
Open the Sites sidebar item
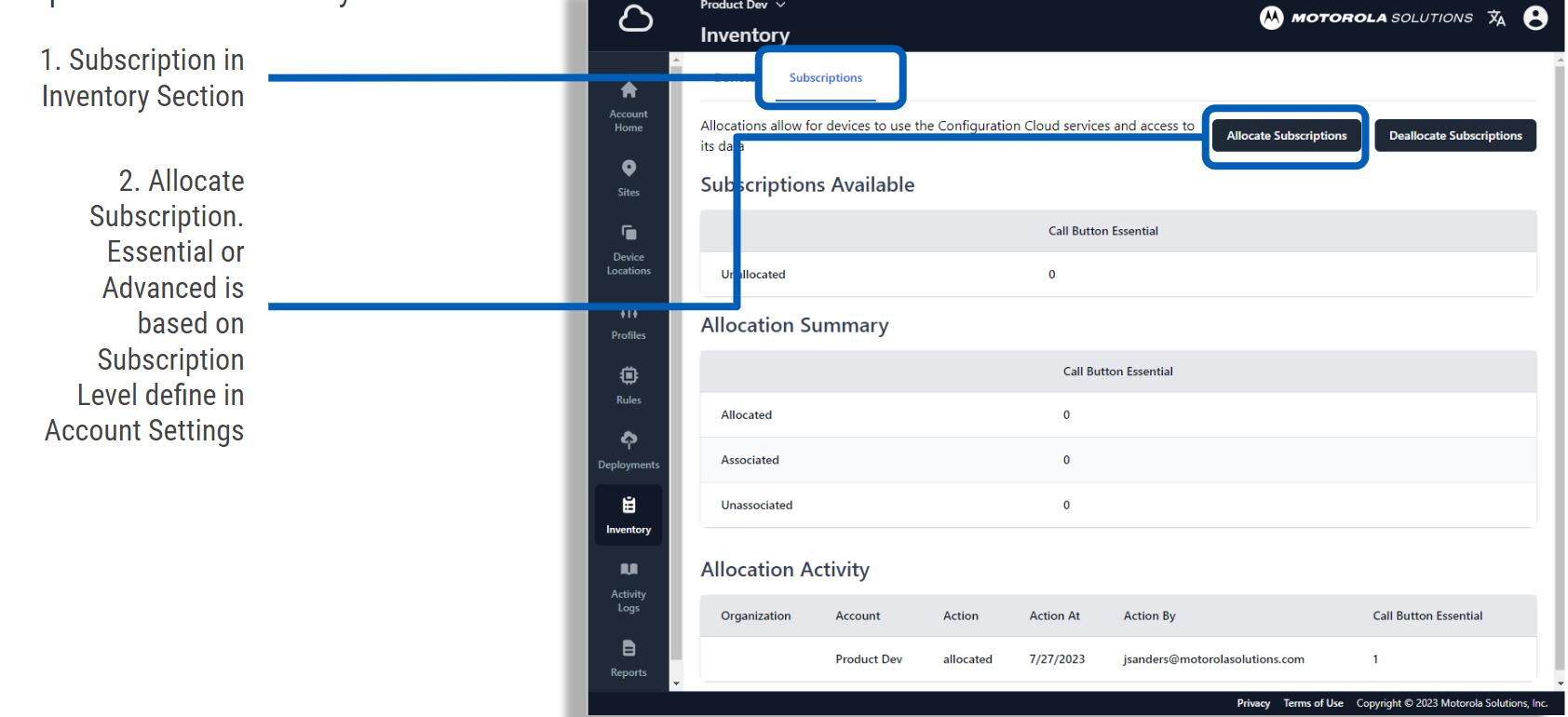(629, 178)
